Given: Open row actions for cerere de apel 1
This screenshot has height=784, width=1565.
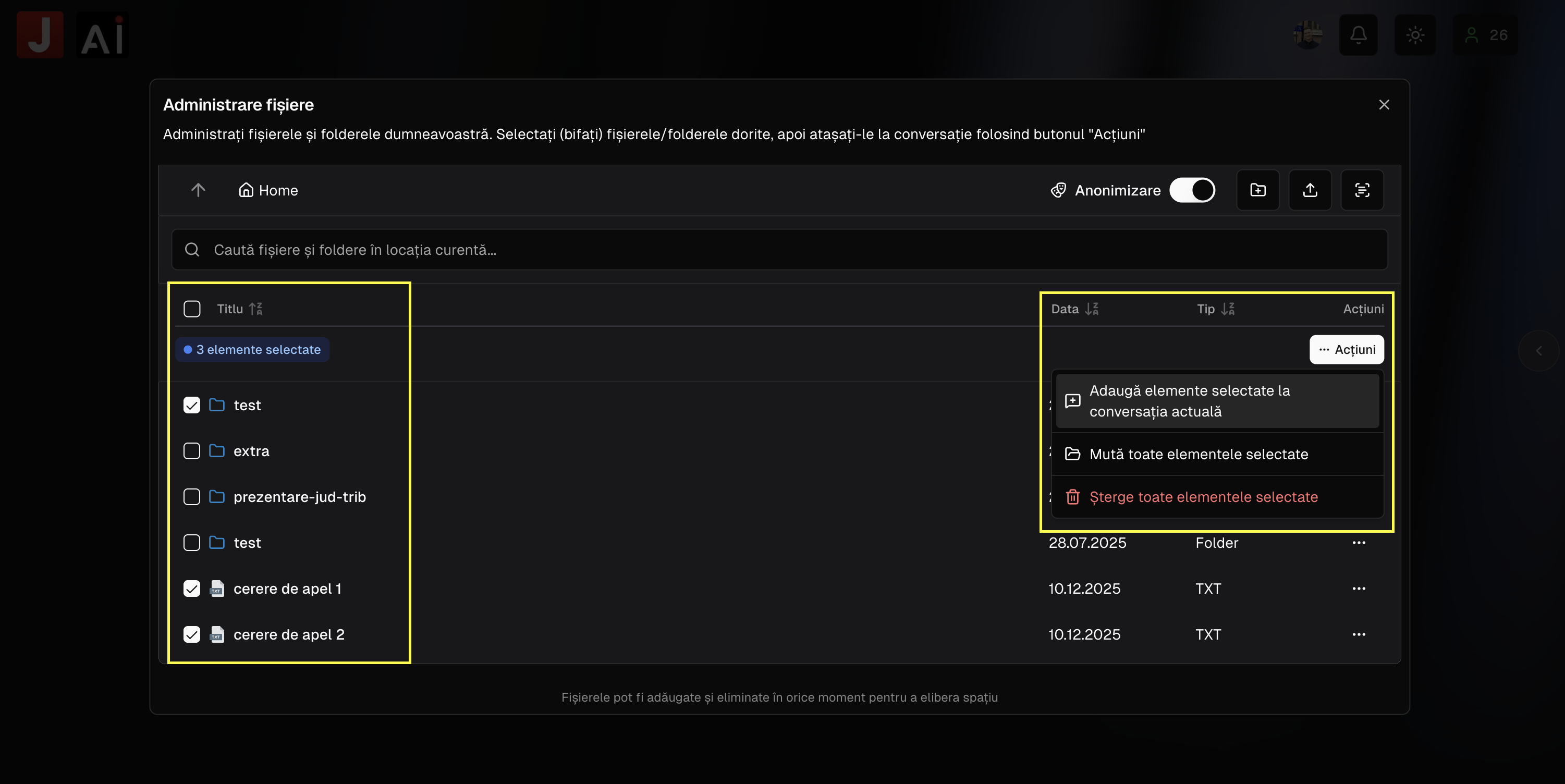Looking at the screenshot, I should (1359, 589).
